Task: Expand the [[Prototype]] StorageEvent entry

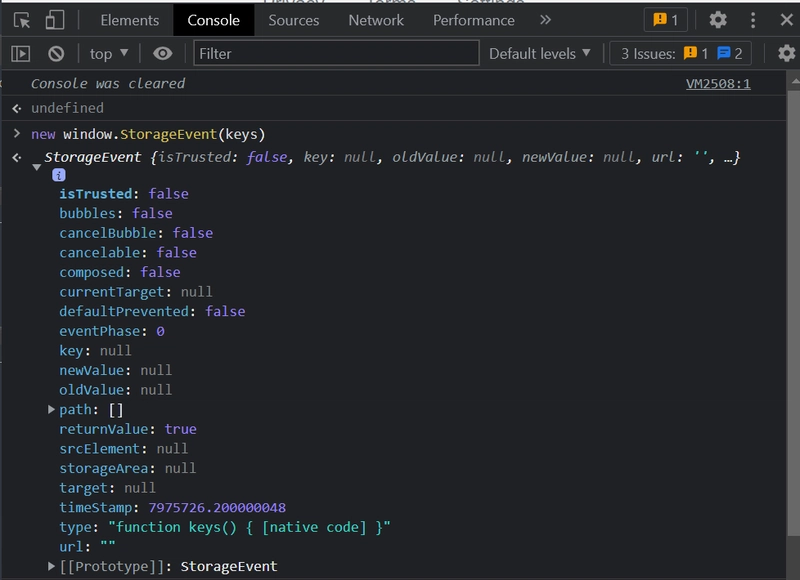Action: coord(51,566)
